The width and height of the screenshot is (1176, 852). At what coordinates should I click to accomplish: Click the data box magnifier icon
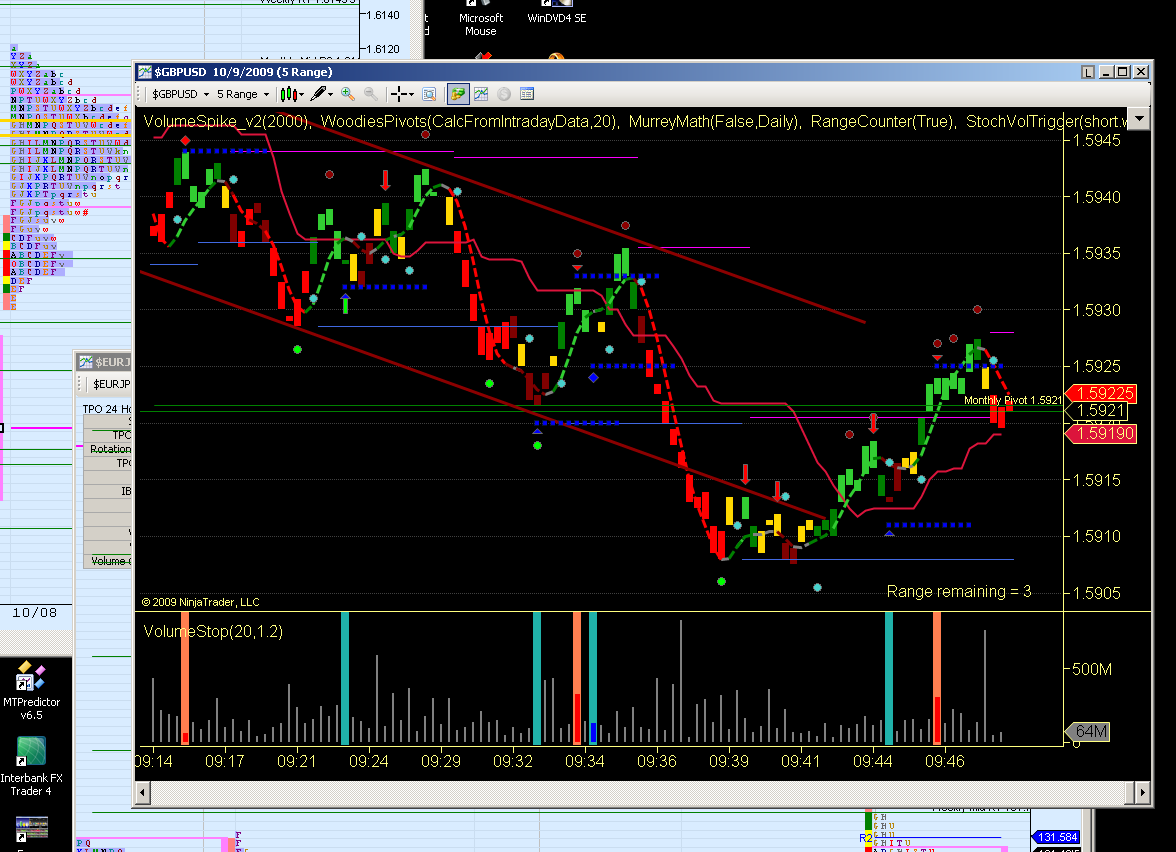[x=429, y=94]
